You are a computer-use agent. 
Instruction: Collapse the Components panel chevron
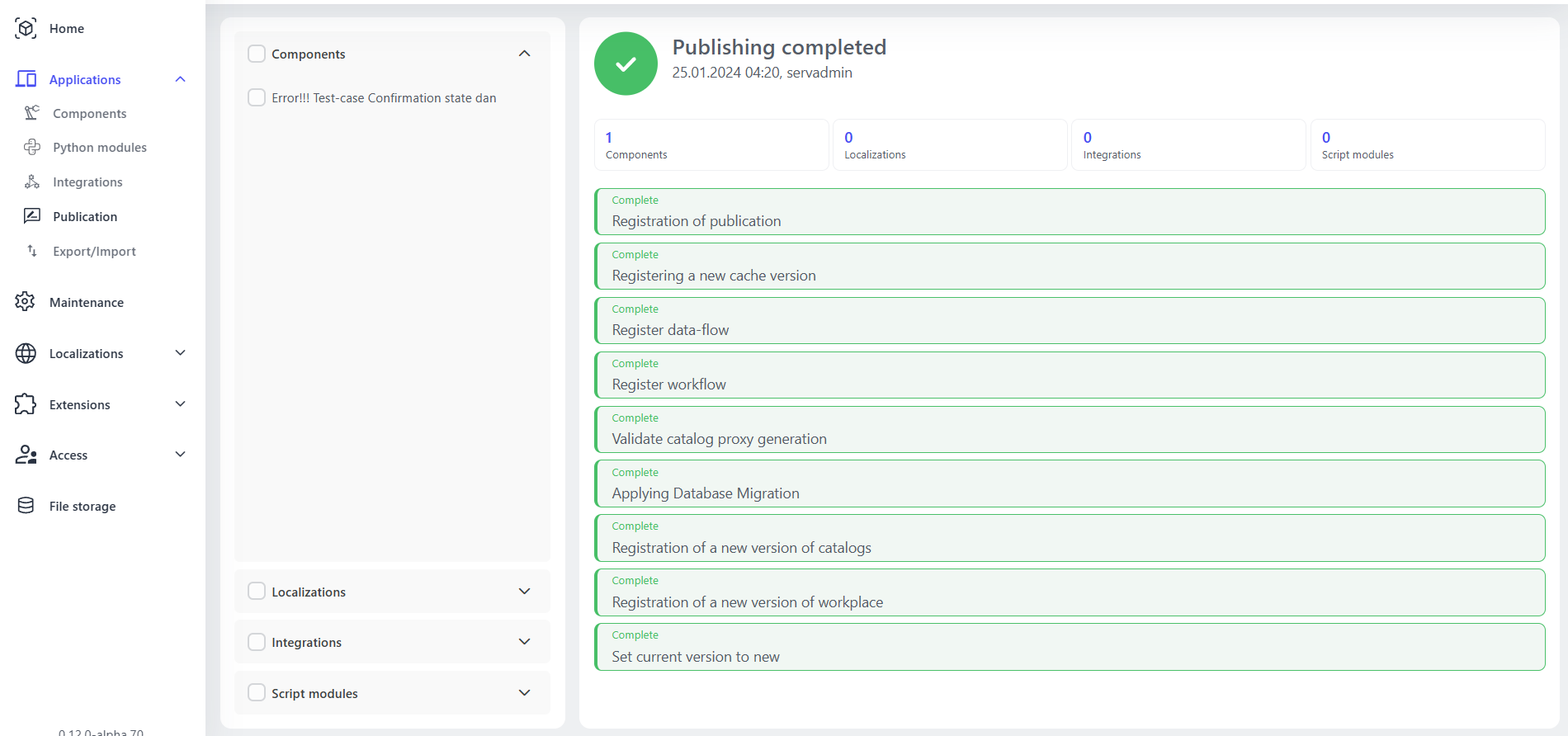524,54
